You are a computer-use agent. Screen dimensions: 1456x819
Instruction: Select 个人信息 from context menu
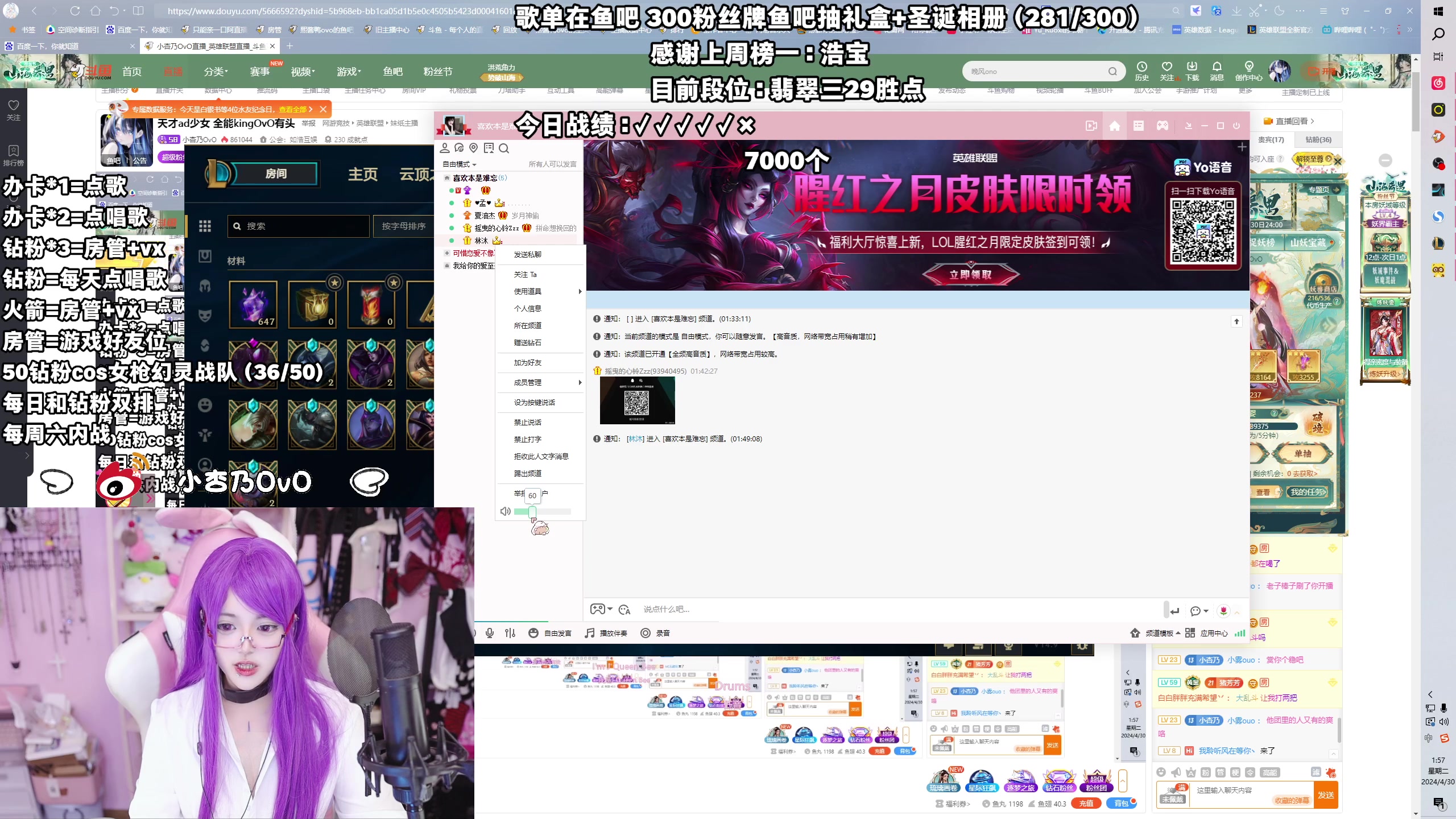click(528, 308)
